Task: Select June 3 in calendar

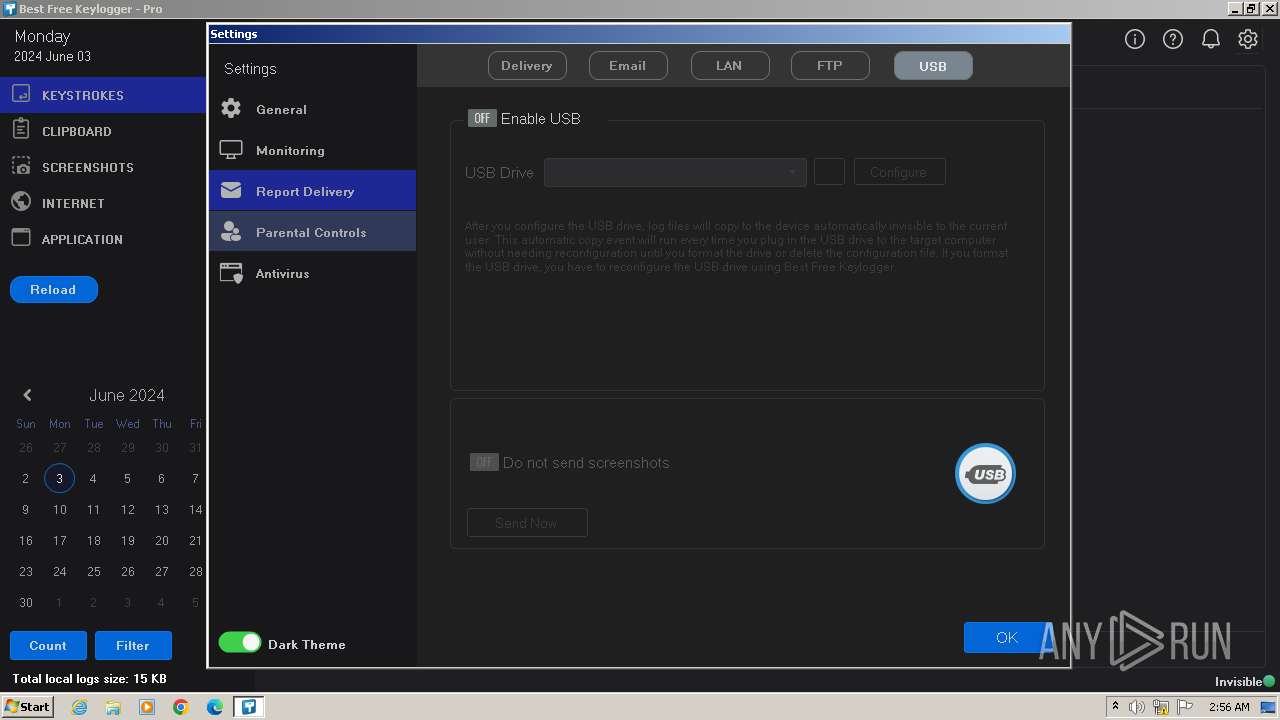Action: [x=59, y=478]
